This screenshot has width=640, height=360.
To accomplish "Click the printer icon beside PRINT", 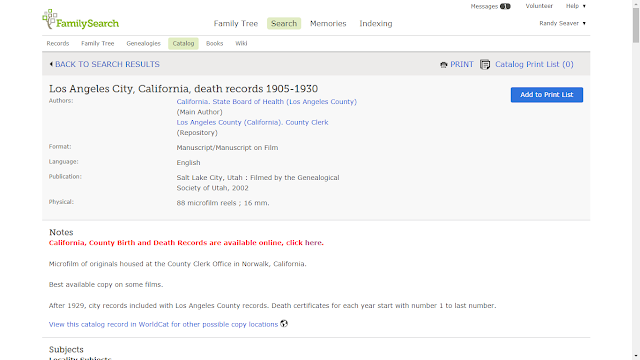I will tap(444, 65).
